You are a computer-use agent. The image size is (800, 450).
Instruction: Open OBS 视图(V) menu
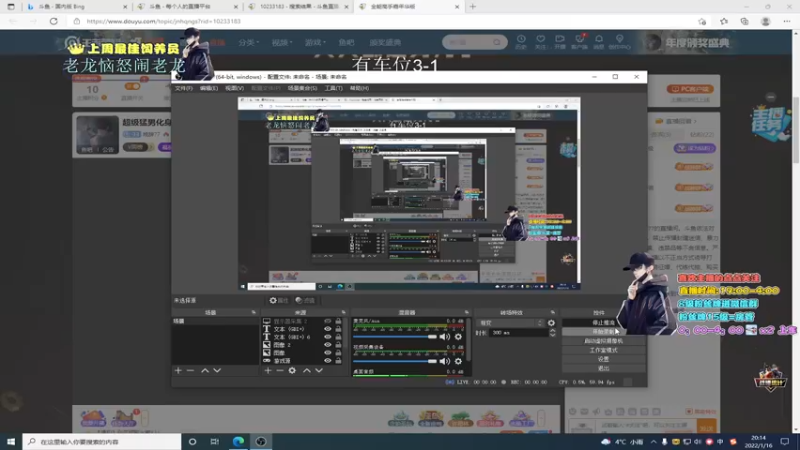234,88
